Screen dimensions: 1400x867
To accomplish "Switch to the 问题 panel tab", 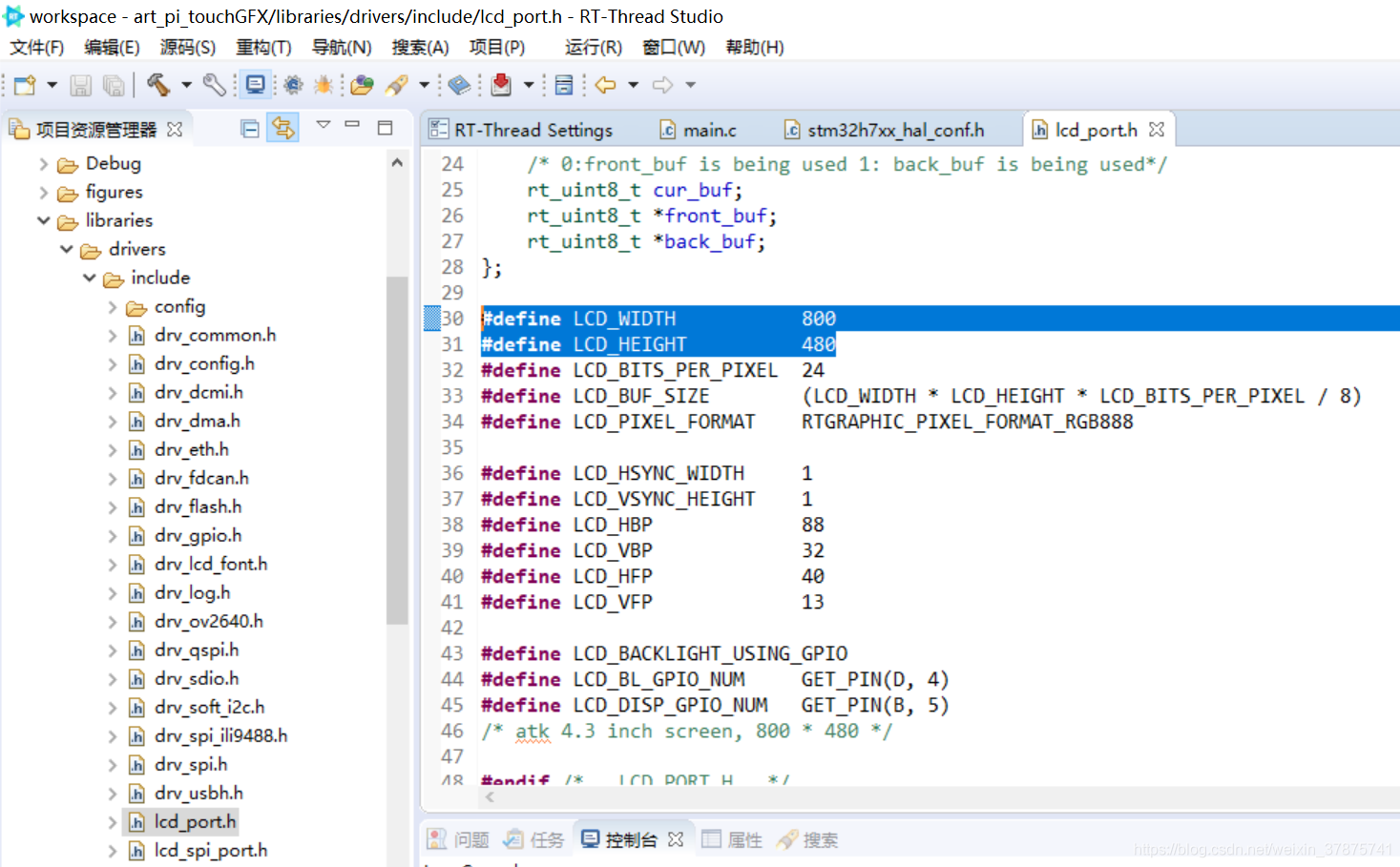I will click(x=458, y=839).
